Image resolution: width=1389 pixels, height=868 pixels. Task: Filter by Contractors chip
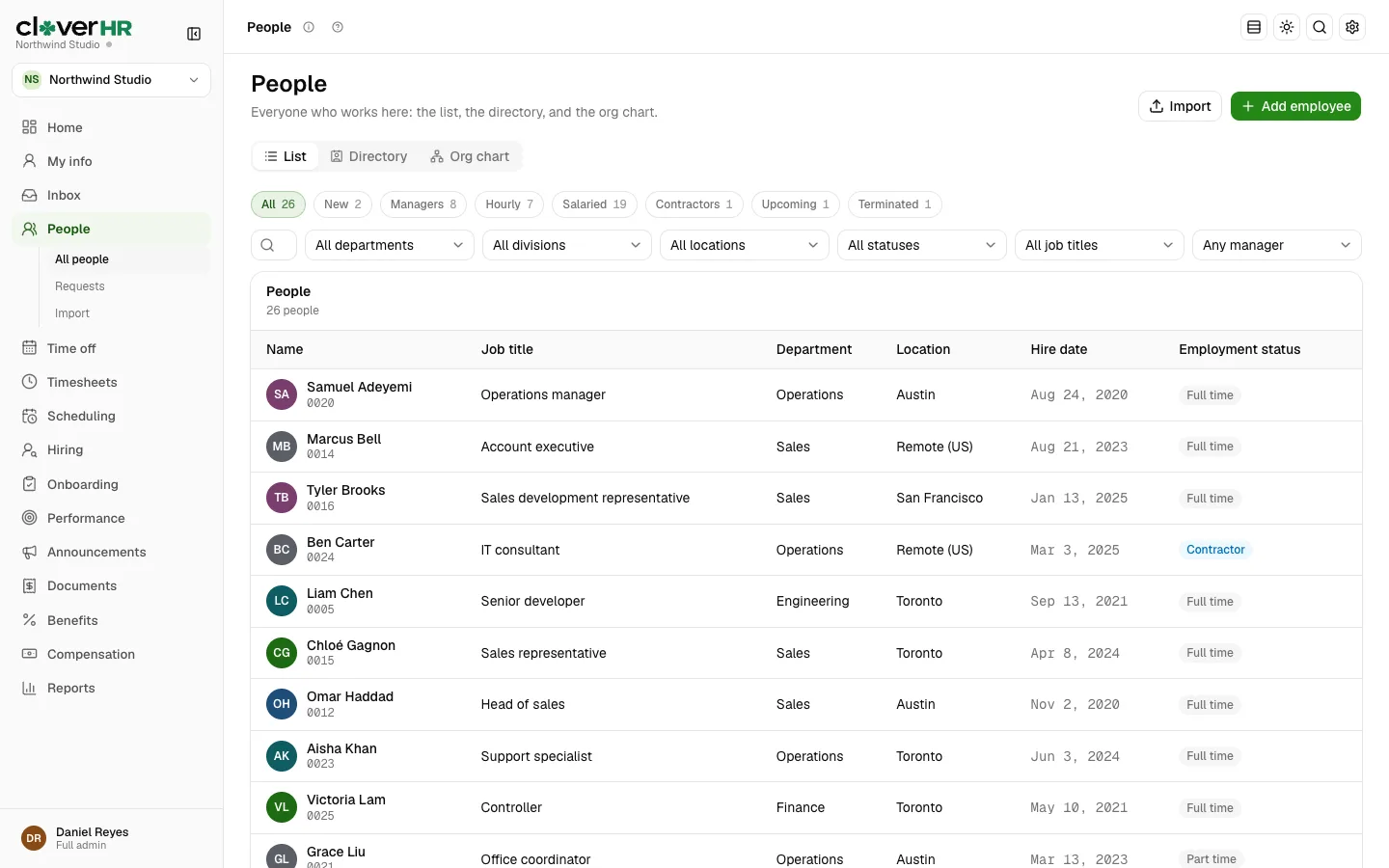[694, 204]
